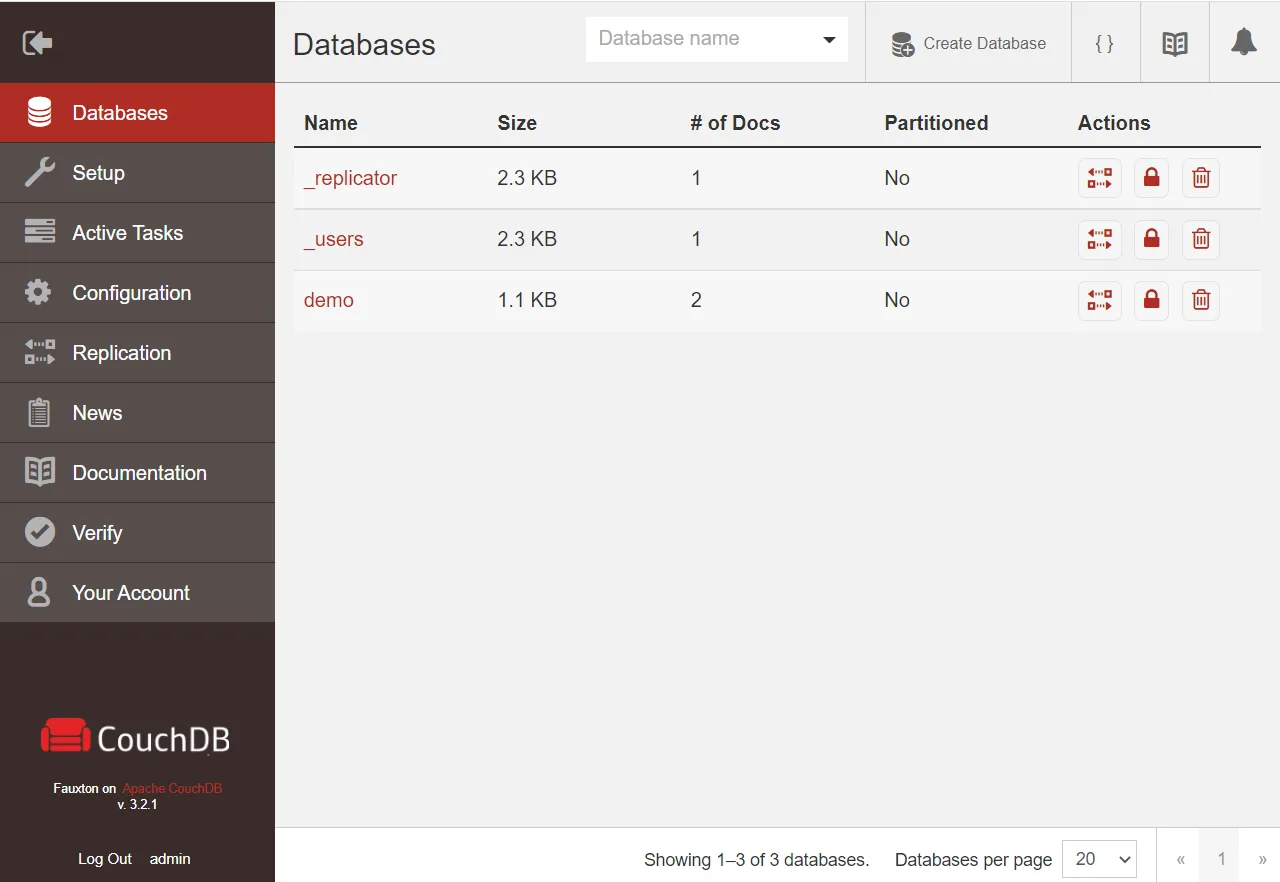Click the Size column header
Screen dimensions: 1280x882
(517, 123)
